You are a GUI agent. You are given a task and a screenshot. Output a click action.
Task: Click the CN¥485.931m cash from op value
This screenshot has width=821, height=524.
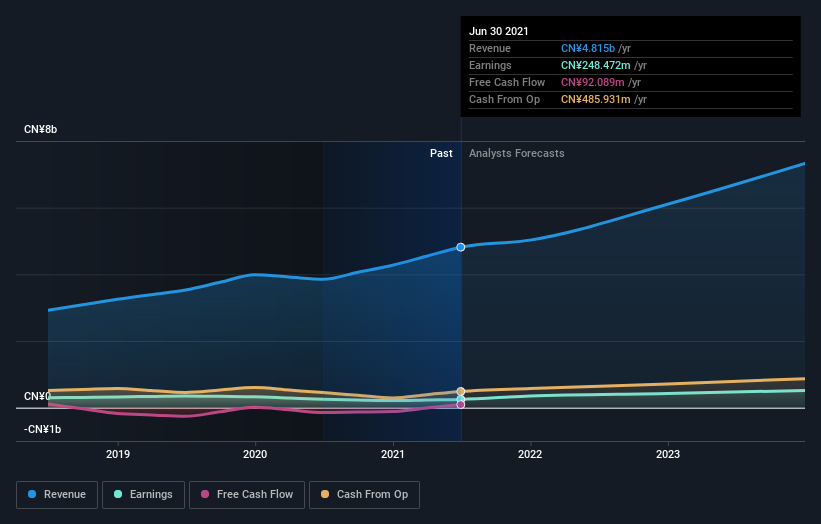pyautogui.click(x=596, y=99)
